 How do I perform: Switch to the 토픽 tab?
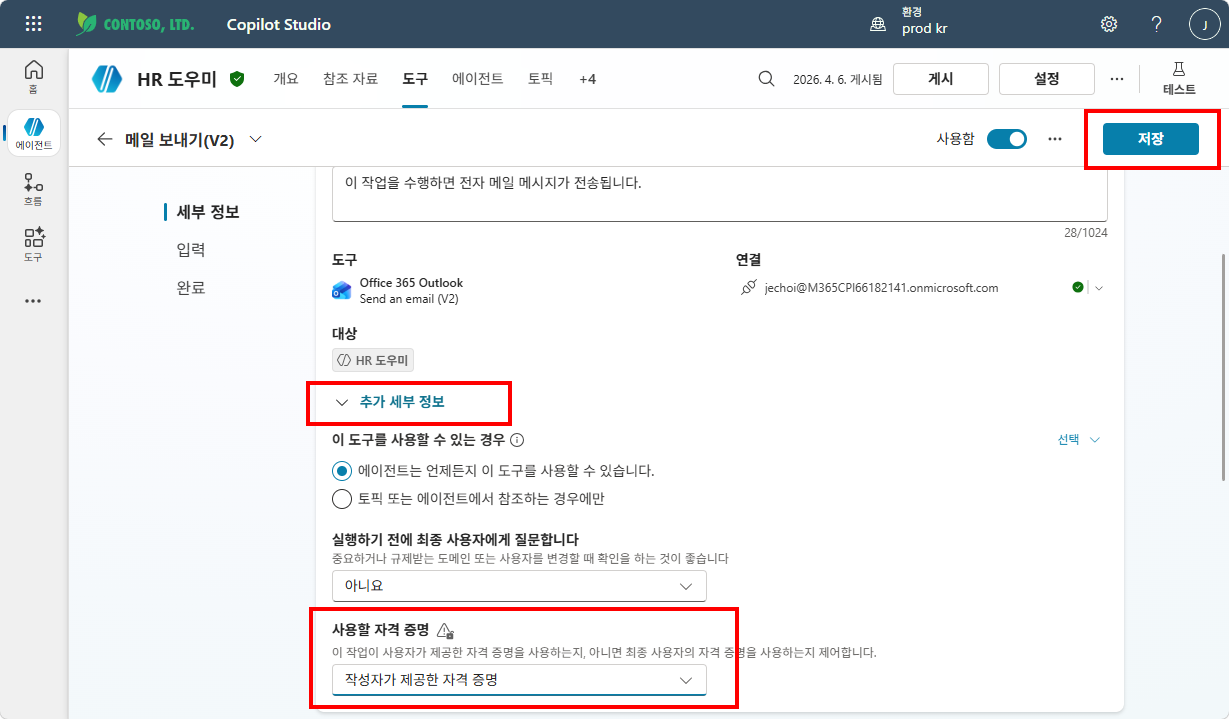click(540, 78)
